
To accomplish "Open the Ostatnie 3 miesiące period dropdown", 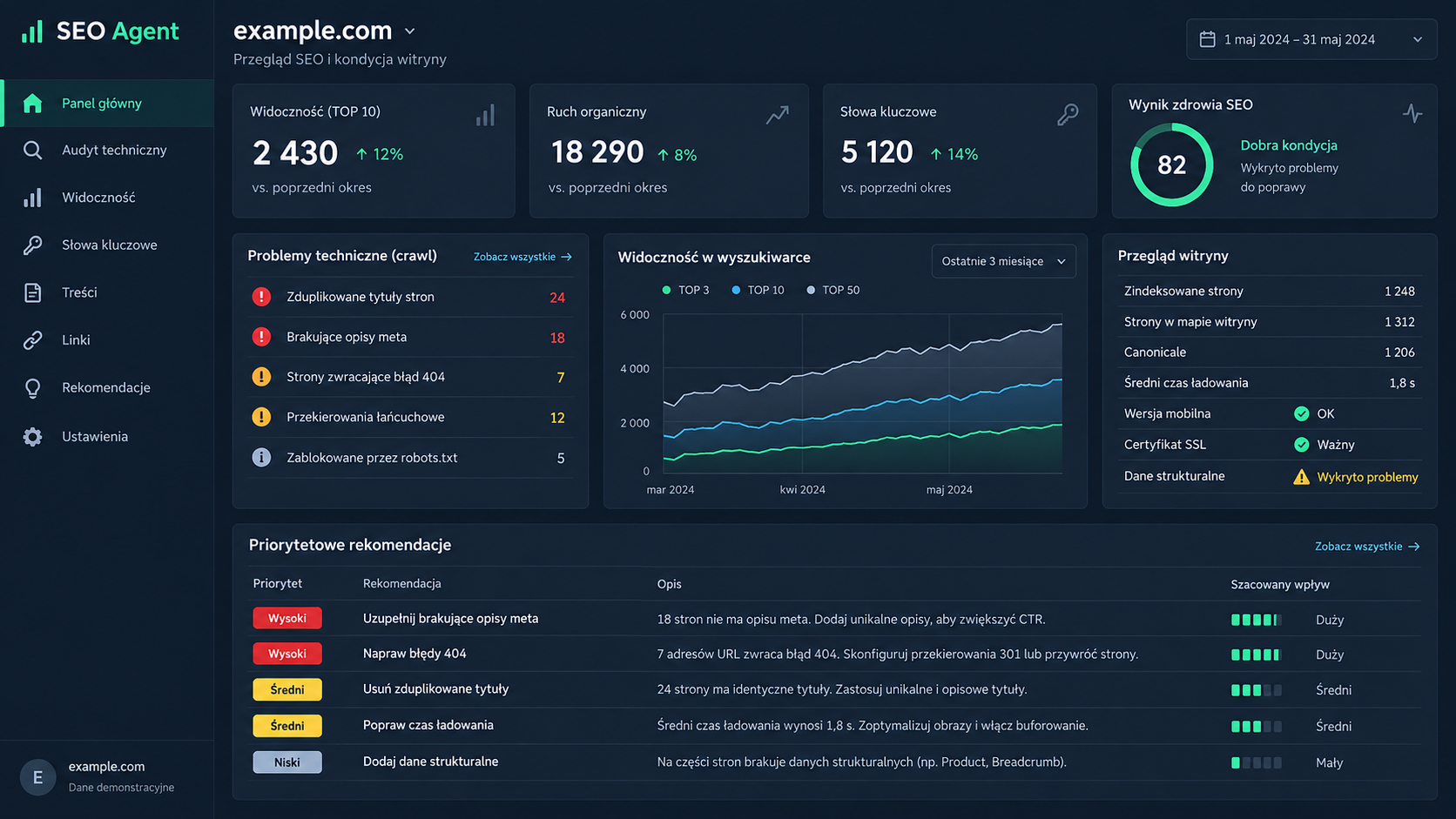I will [1003, 261].
